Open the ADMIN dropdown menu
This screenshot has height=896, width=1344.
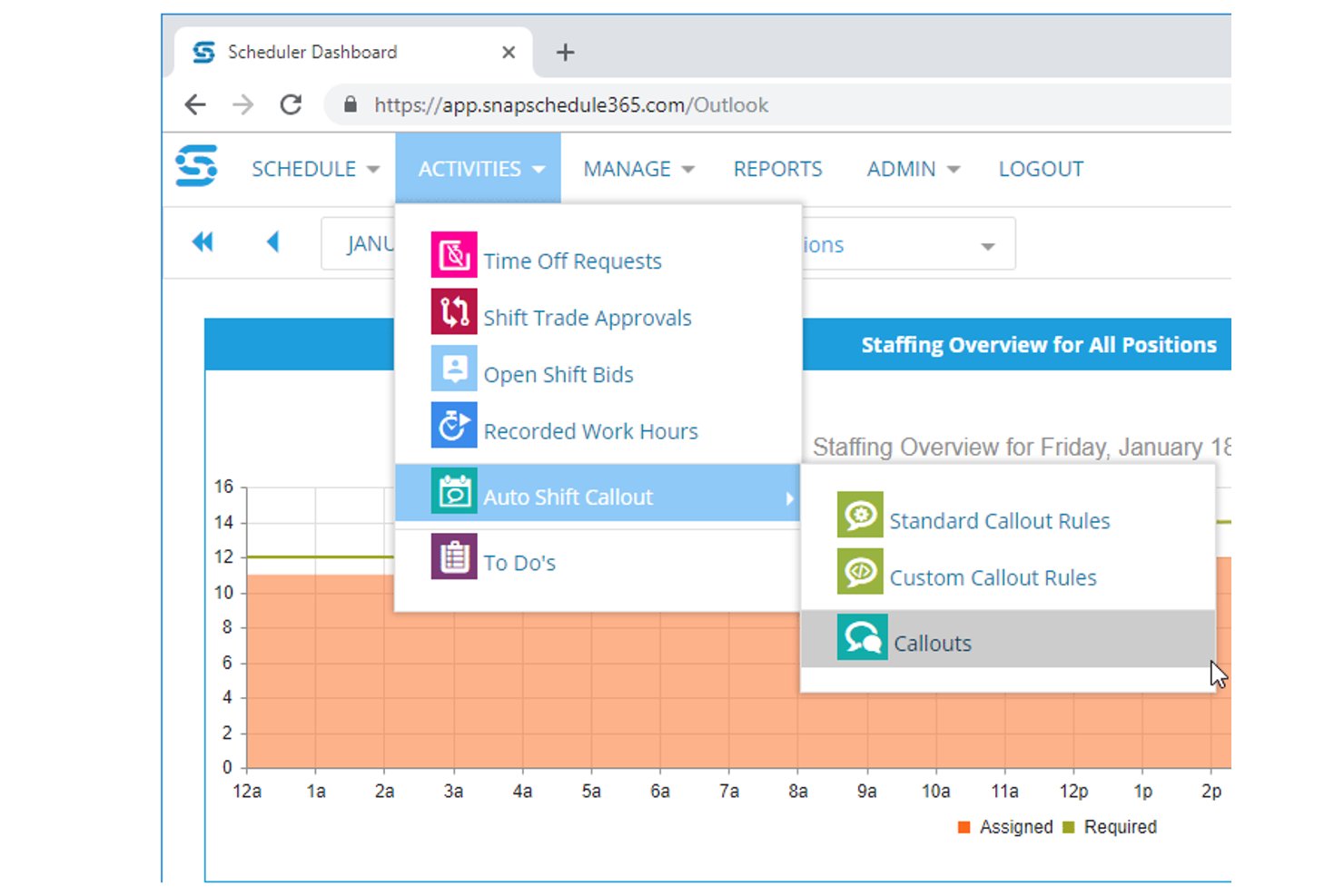[x=913, y=169]
